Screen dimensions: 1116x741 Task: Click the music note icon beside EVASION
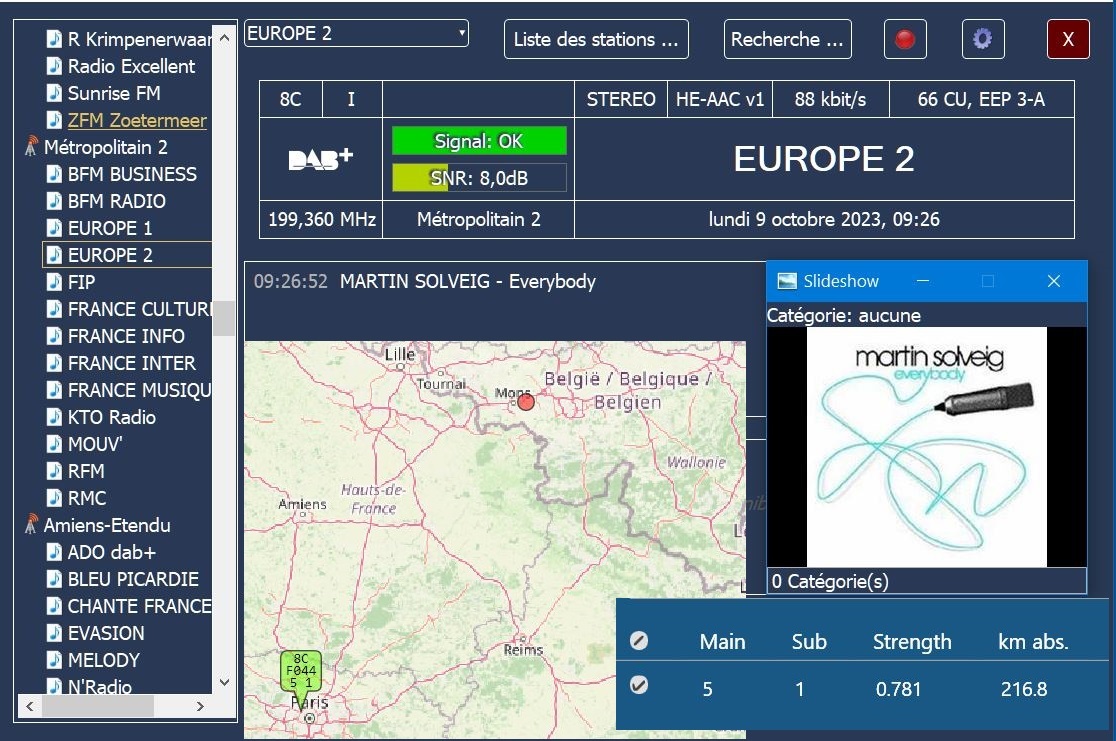click(54, 633)
